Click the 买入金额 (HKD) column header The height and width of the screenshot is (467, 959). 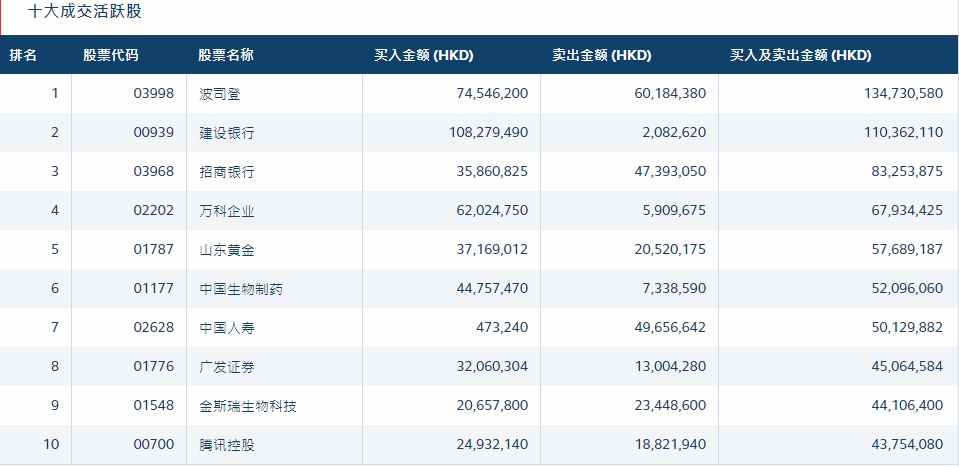coord(424,55)
